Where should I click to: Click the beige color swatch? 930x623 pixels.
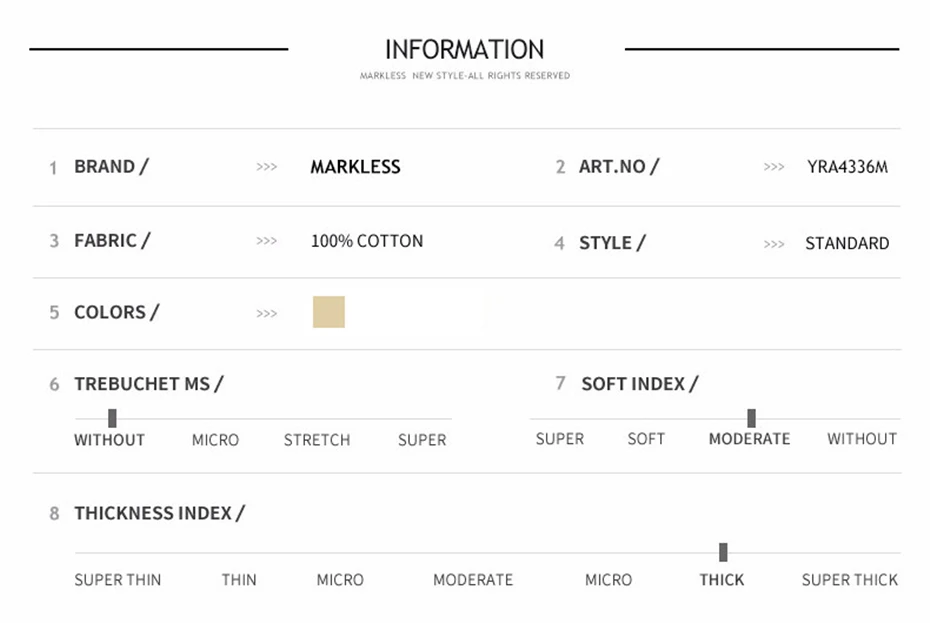[329, 312]
